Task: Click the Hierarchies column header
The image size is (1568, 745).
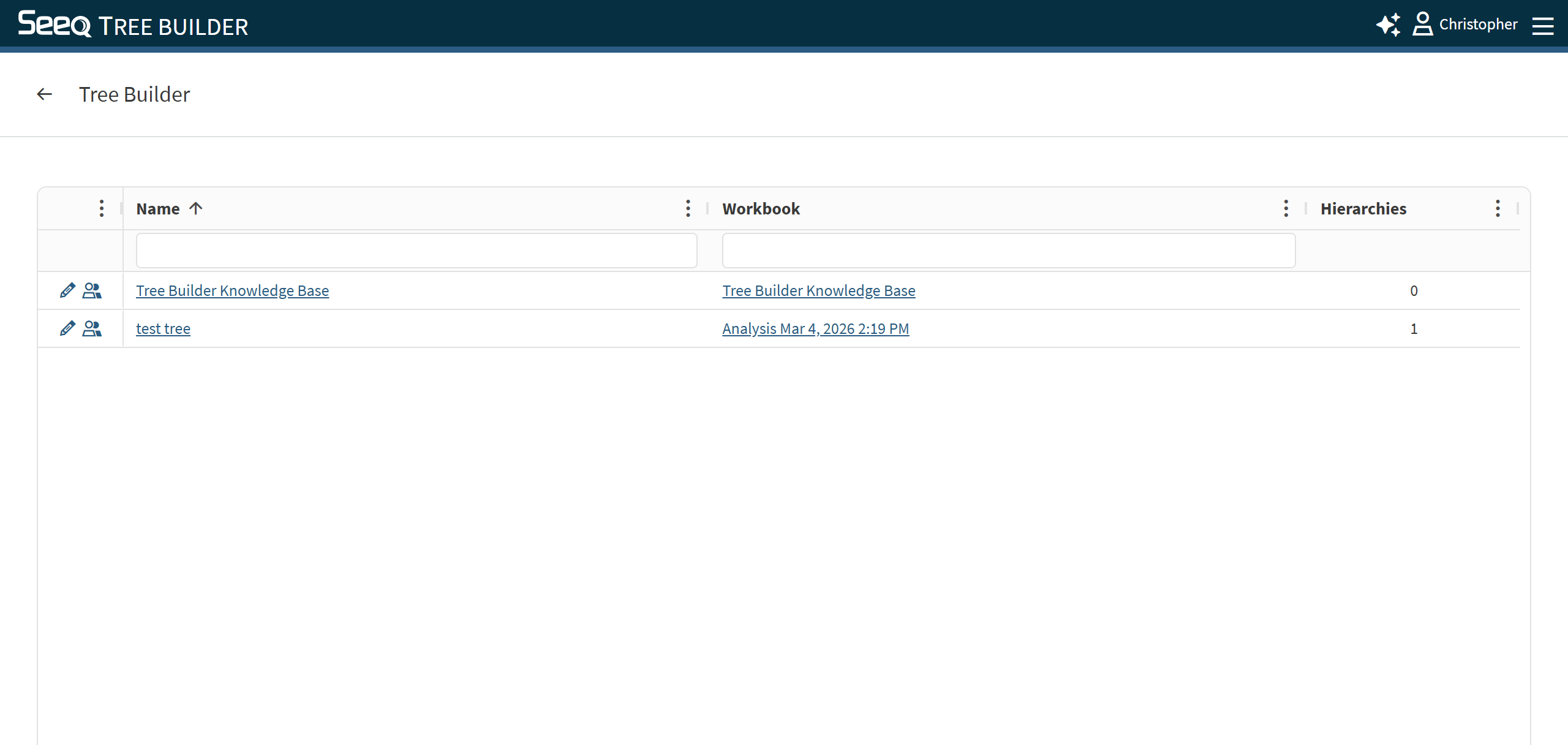Action: point(1363,209)
